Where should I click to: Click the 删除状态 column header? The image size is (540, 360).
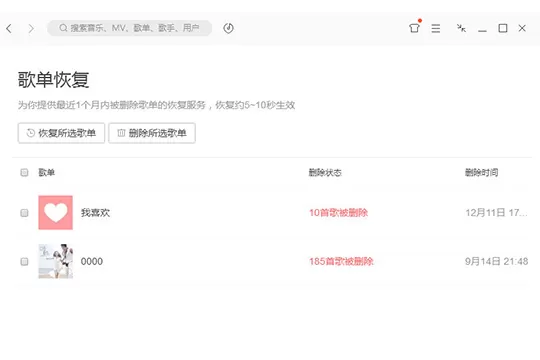pyautogui.click(x=325, y=172)
